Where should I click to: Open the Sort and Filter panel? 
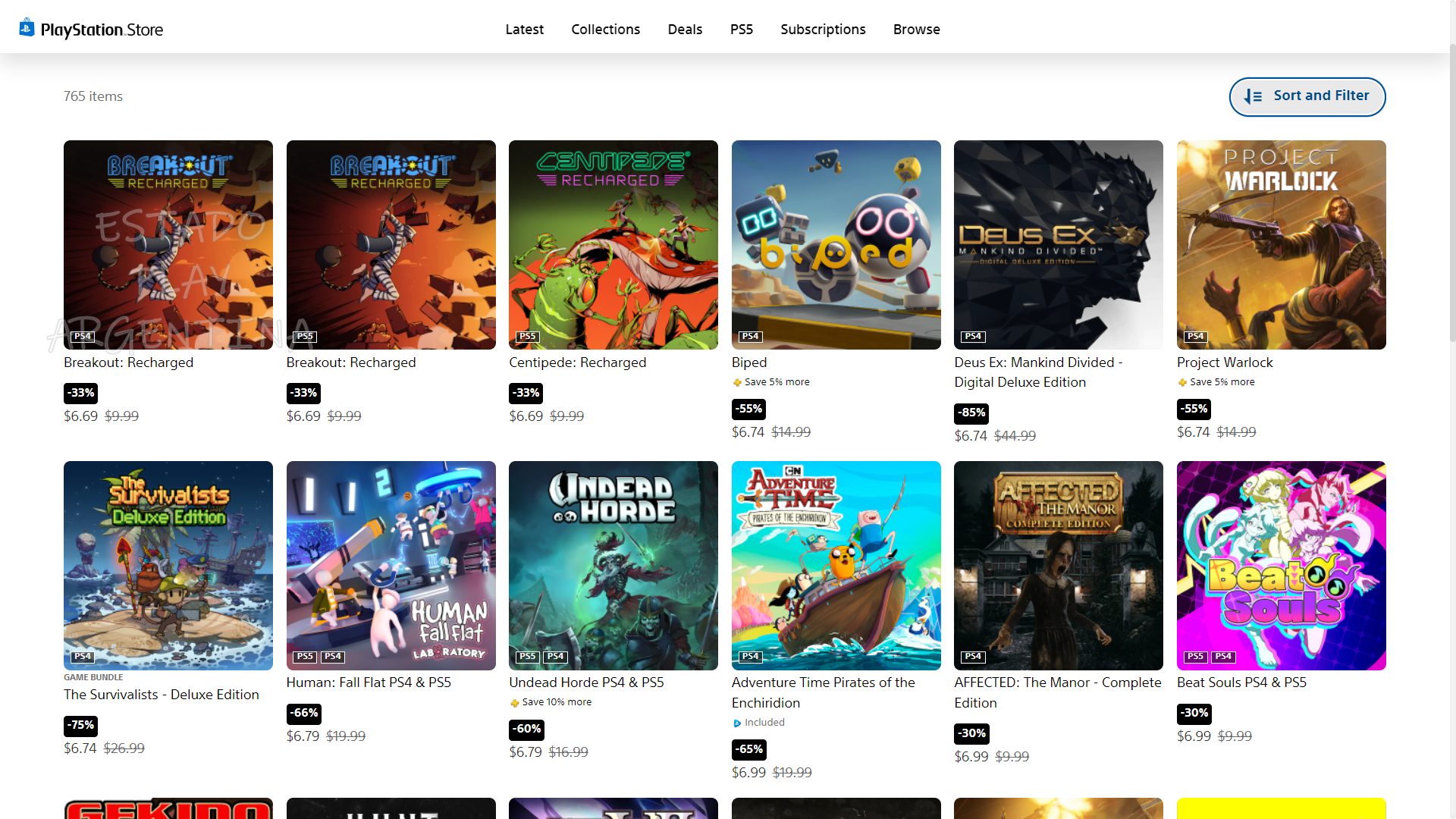point(1307,96)
